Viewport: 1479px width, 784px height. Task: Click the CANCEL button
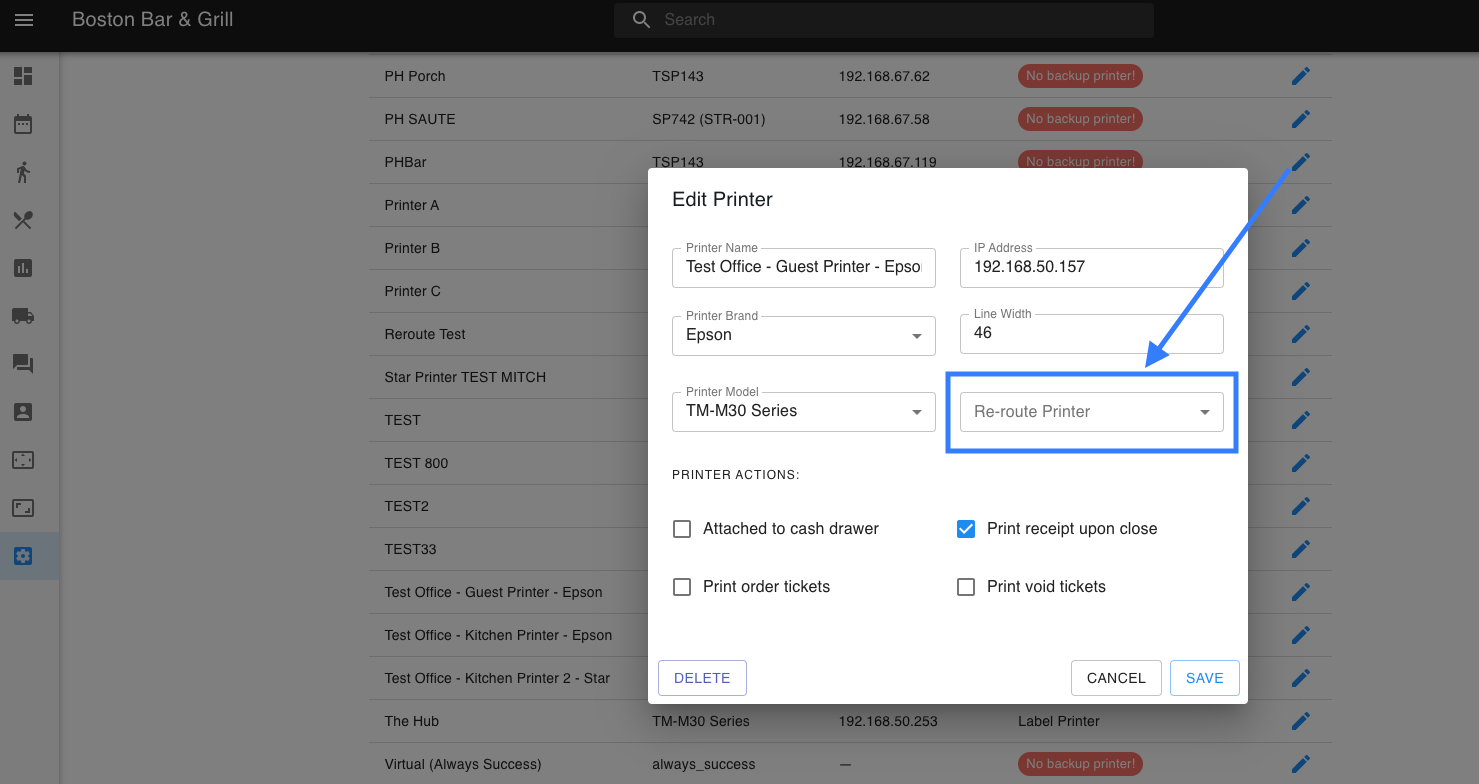1116,678
